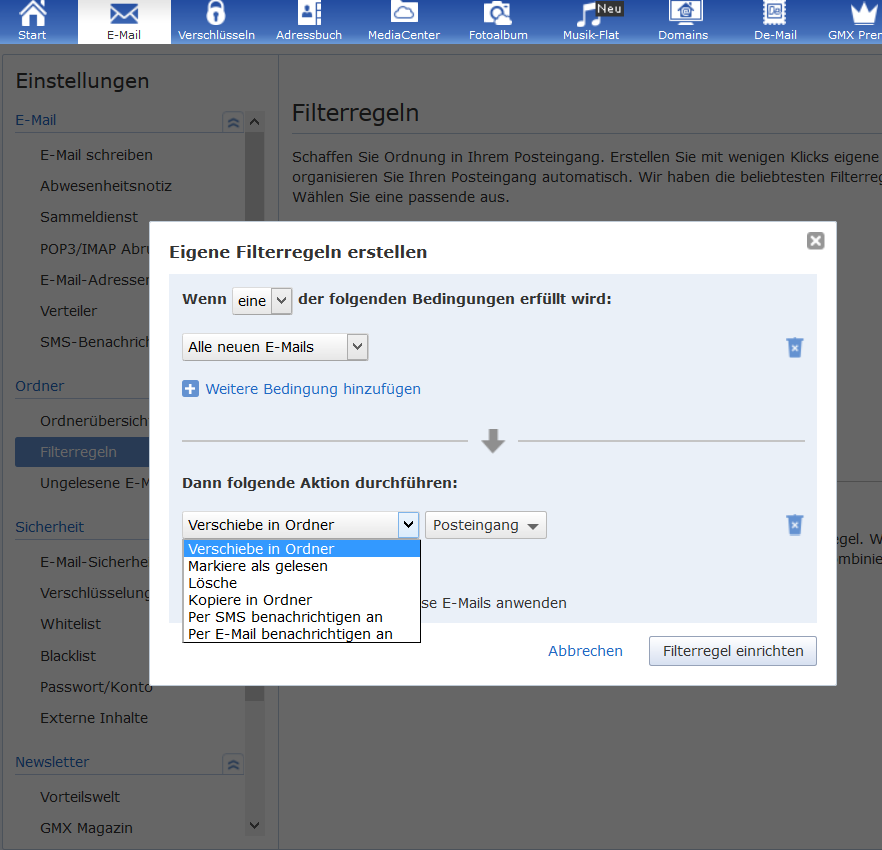Delete the condition with trash icon

(x=795, y=348)
